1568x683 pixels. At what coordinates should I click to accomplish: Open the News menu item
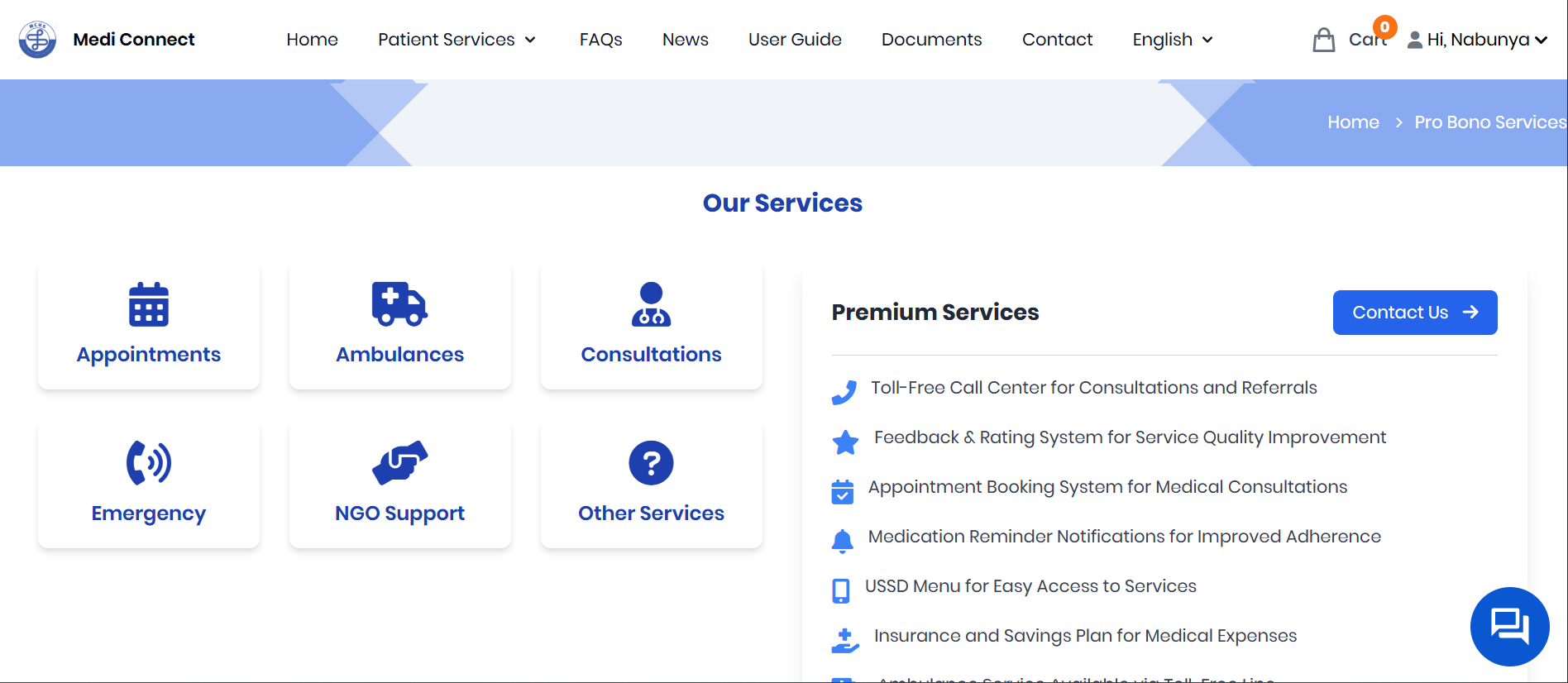(x=685, y=40)
